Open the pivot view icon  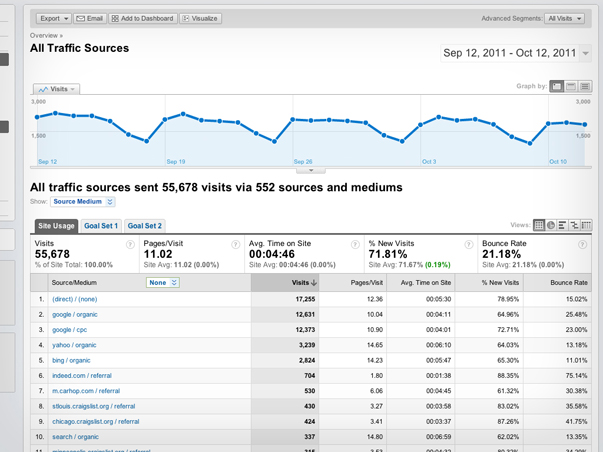(x=586, y=225)
